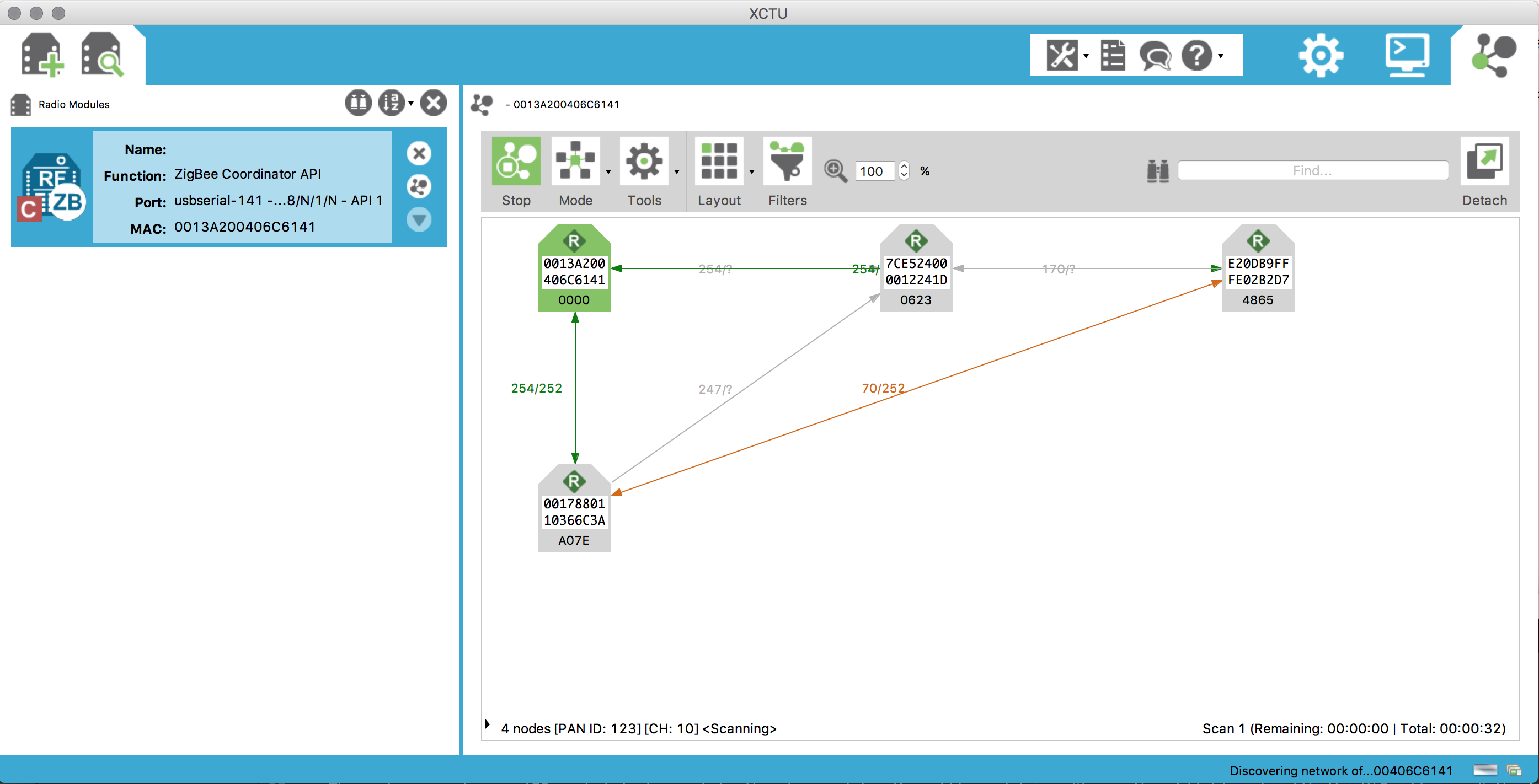Click the configuration settings gear icon

[x=1321, y=56]
